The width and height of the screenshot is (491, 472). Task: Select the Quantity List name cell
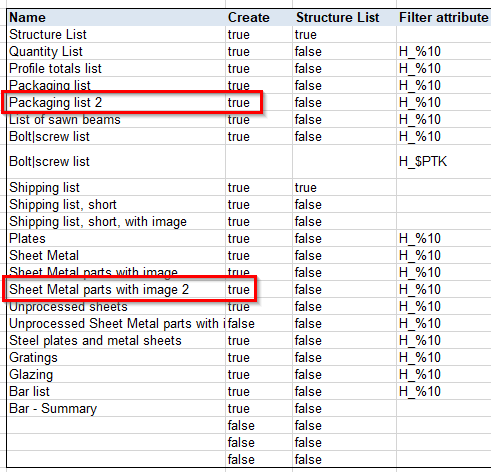(116, 51)
